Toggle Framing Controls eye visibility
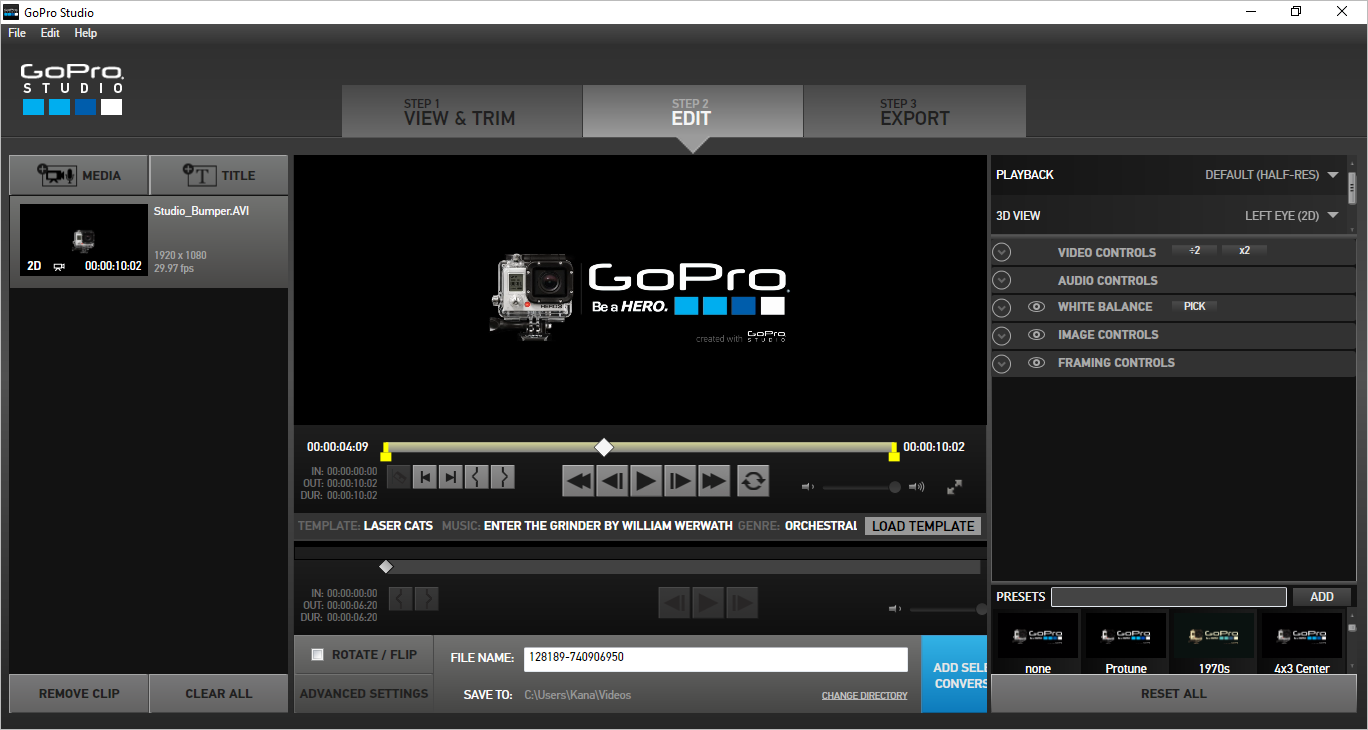The height and width of the screenshot is (730, 1368). tap(1037, 363)
